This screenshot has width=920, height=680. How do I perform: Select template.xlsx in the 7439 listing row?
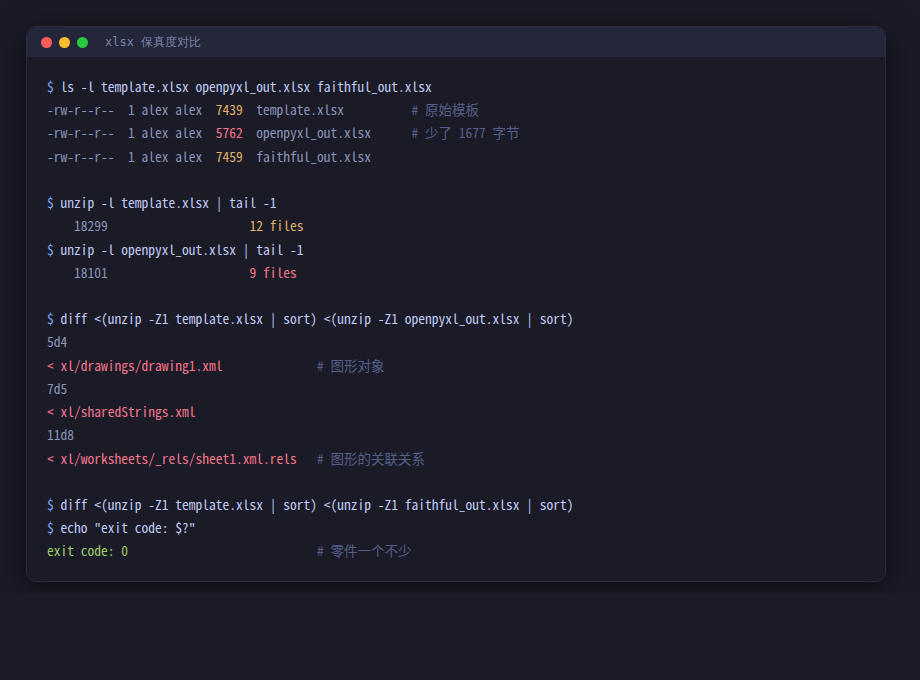click(x=300, y=110)
